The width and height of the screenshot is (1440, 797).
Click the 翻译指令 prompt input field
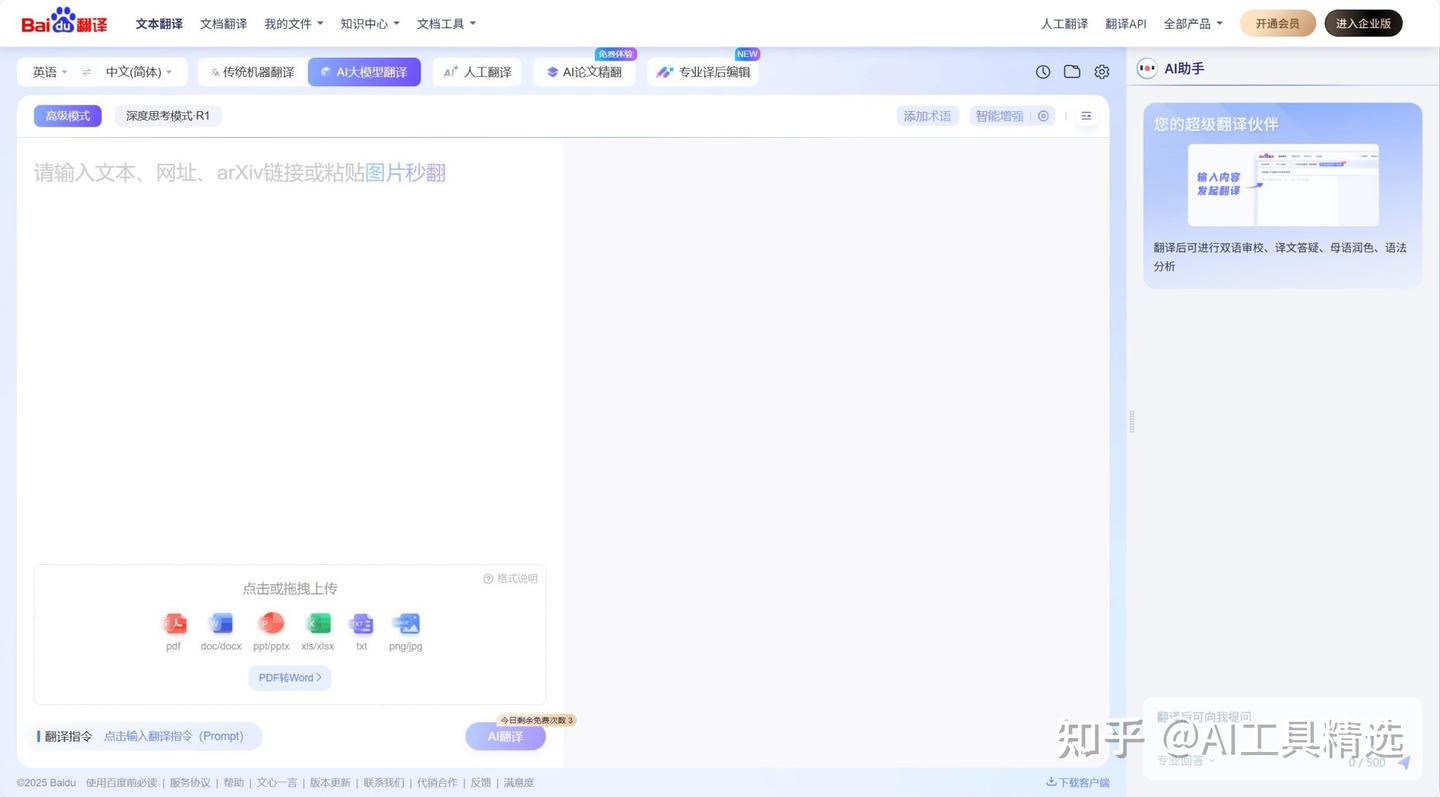pyautogui.click(x=174, y=736)
